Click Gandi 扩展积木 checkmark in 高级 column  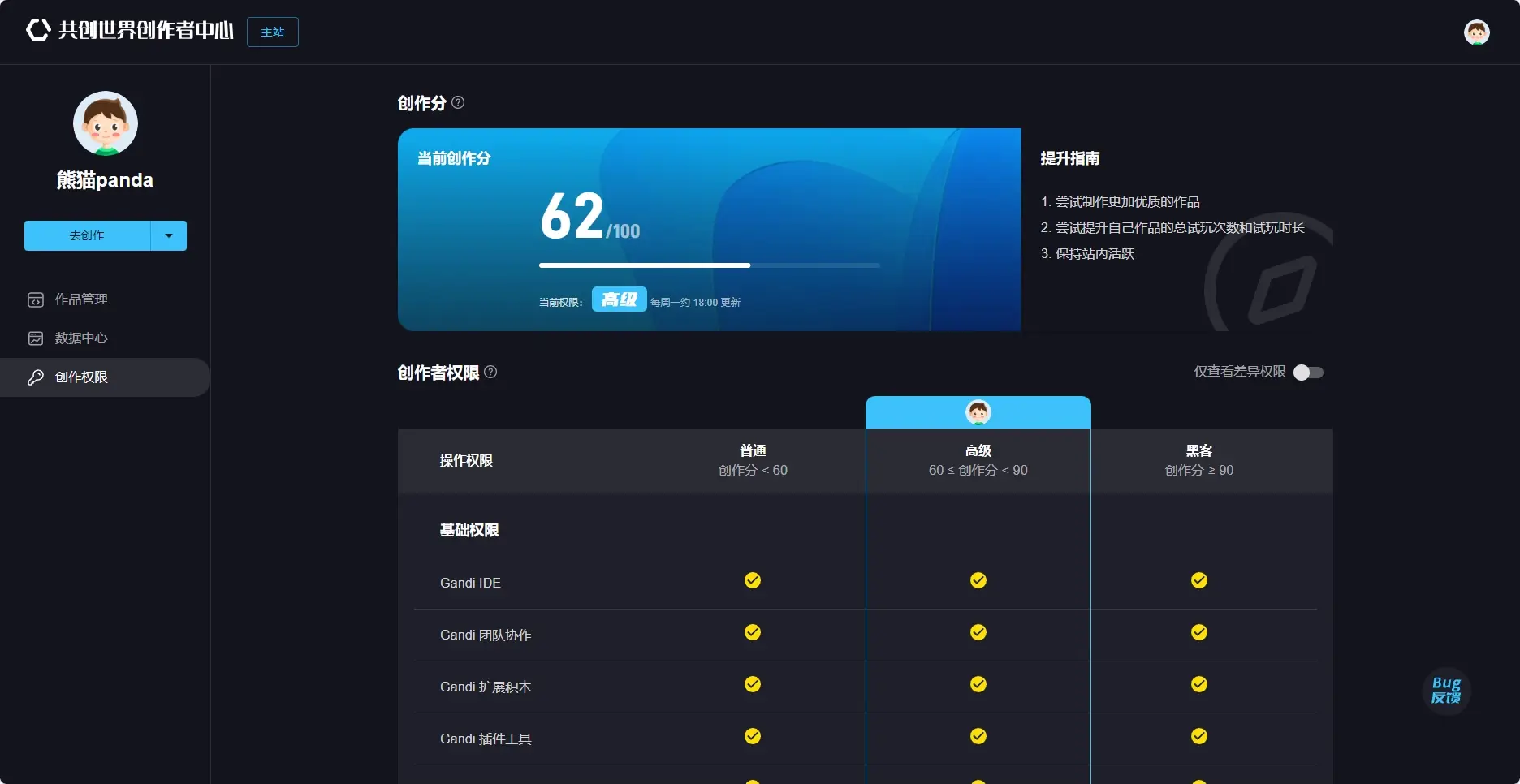[978, 684]
